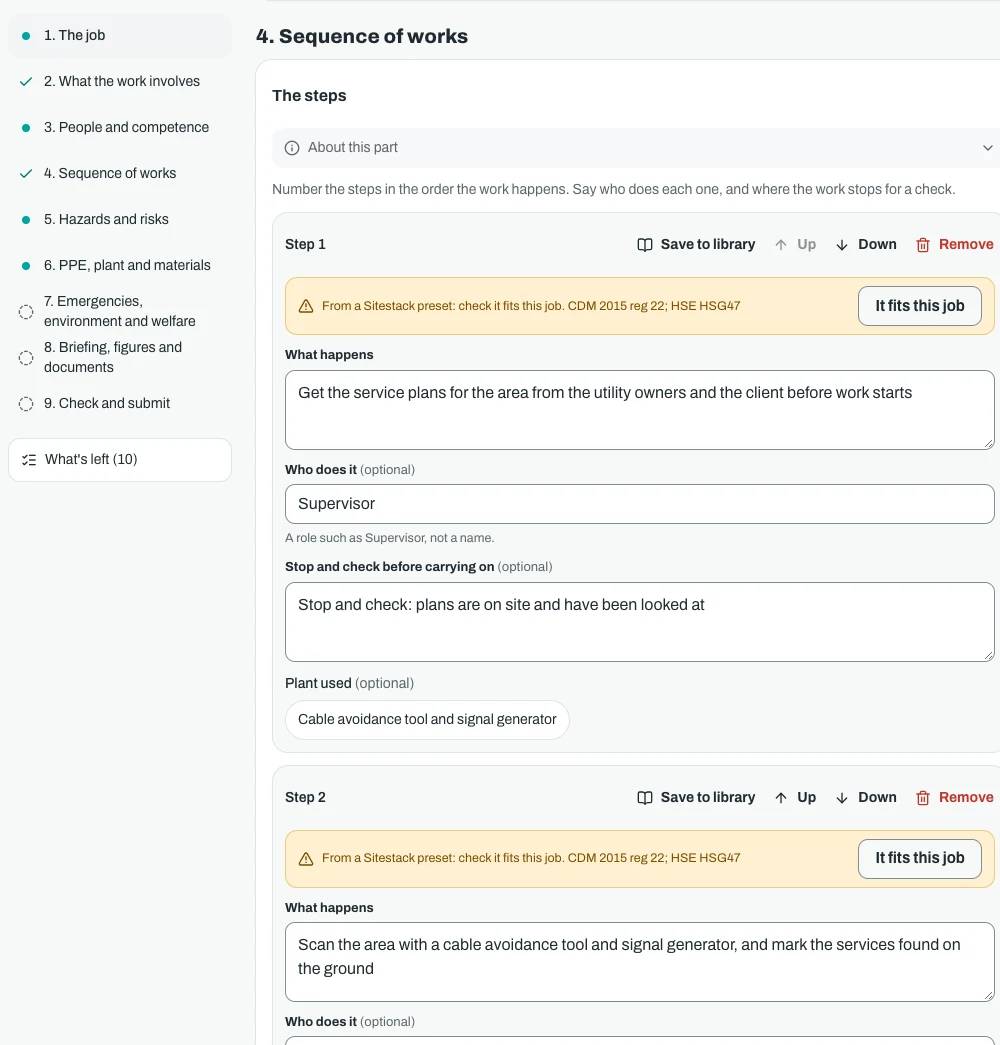Open 3. People and competence section
This screenshot has width=1000, height=1045.
tap(120, 127)
